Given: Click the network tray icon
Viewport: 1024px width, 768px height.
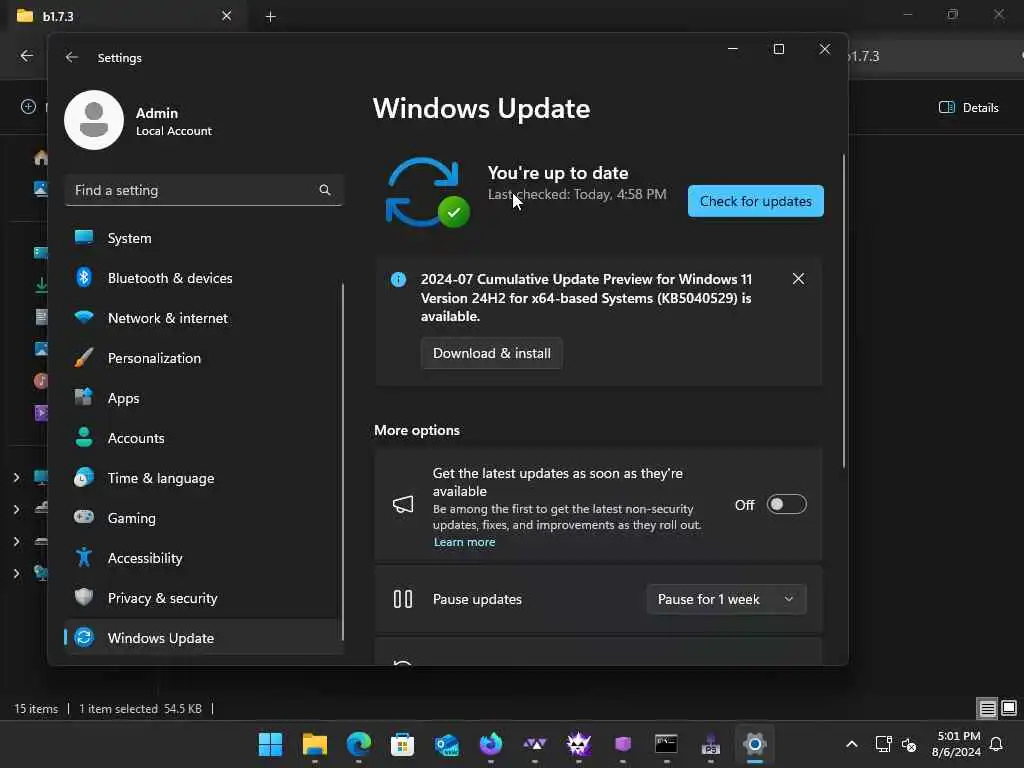Looking at the screenshot, I should point(883,744).
